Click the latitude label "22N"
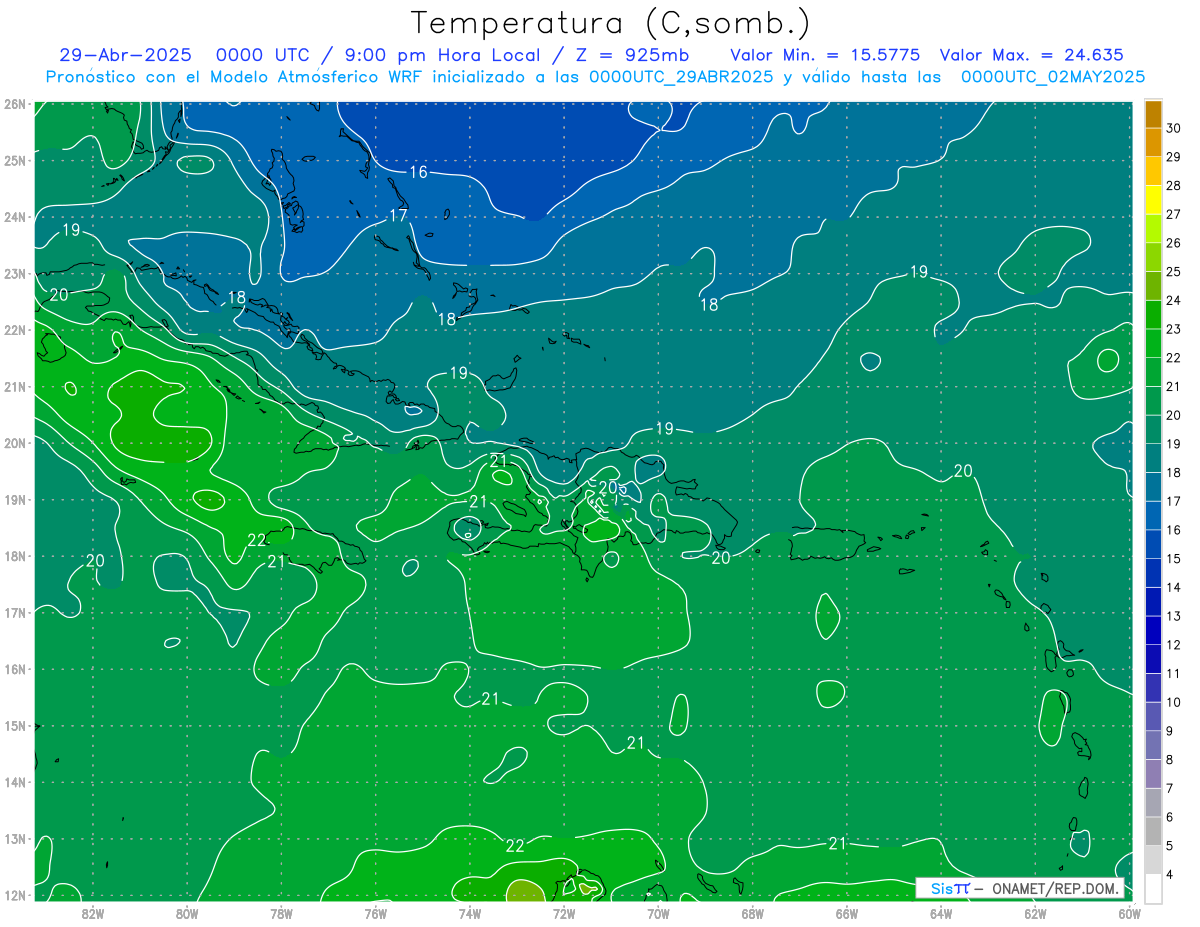 [x=14, y=330]
